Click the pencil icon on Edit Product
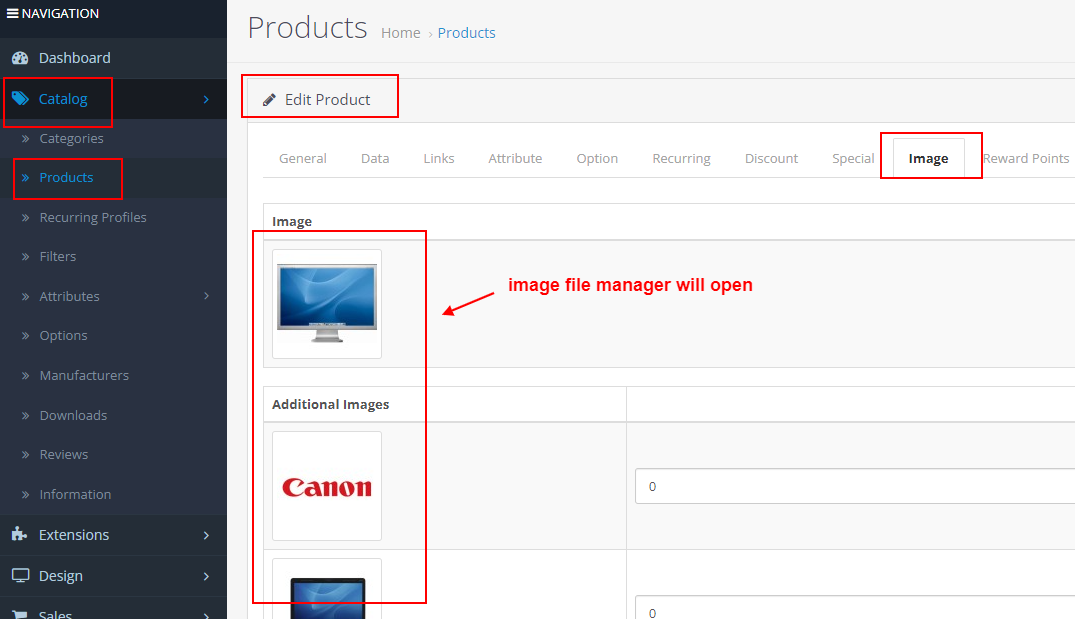This screenshot has width=1075, height=619. (x=269, y=98)
